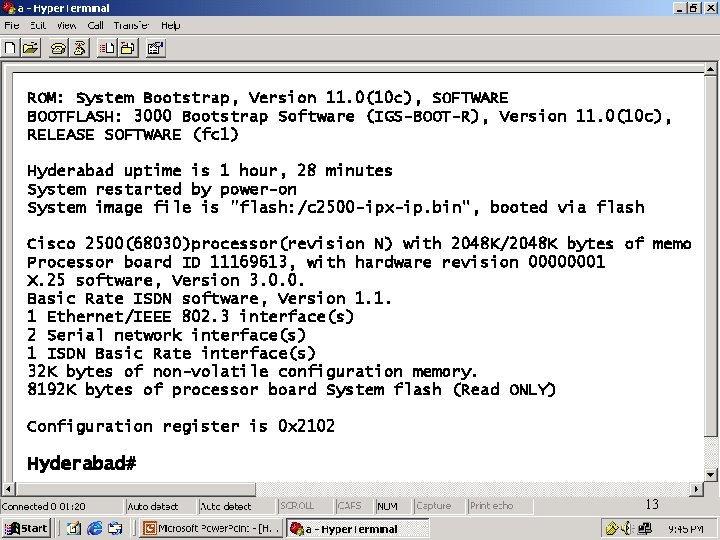This screenshot has height=540, width=720.
Task: Click the '32K bytes of non-volatile' line
Action: click(x=252, y=371)
